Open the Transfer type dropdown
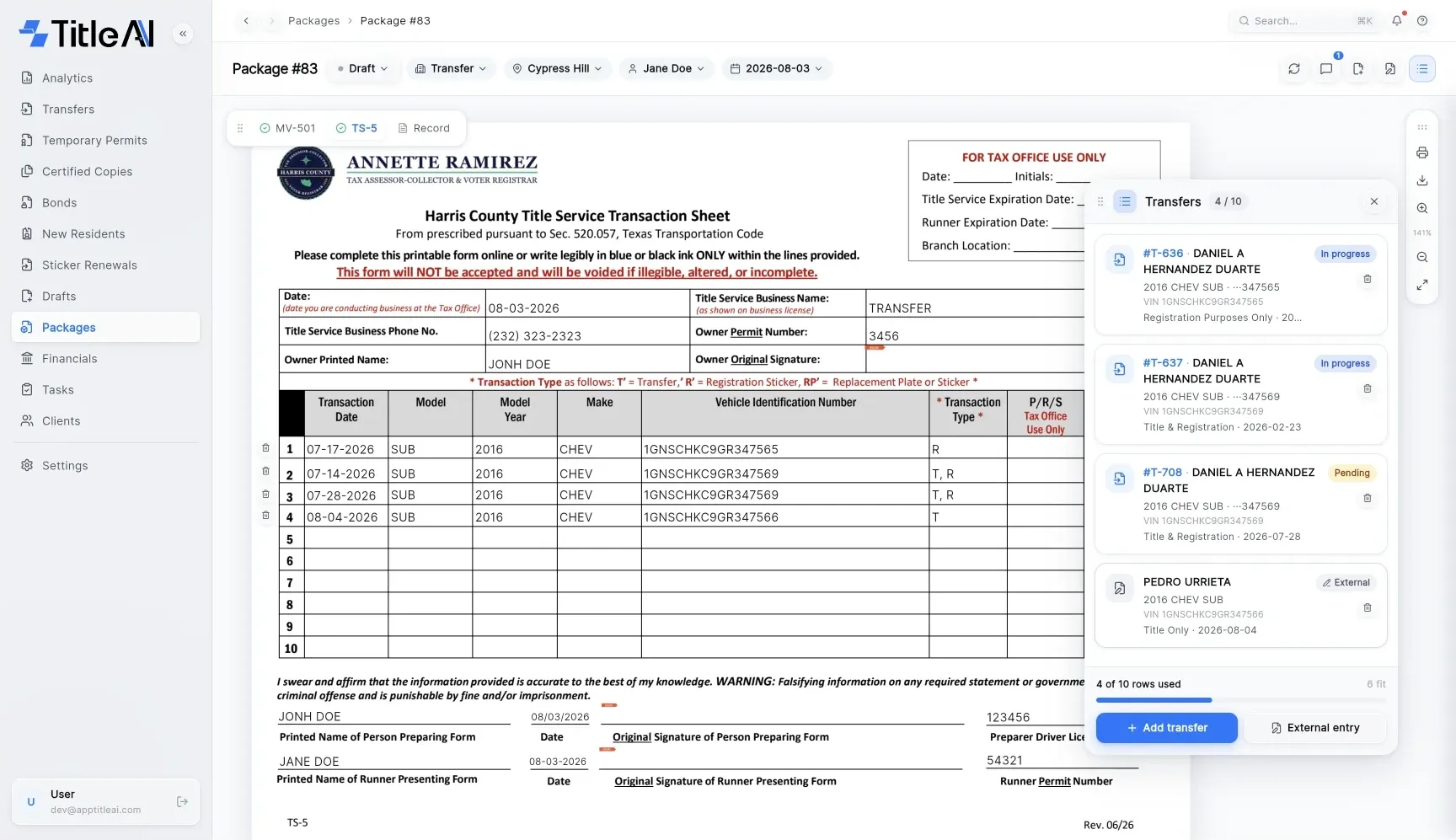 (x=451, y=69)
